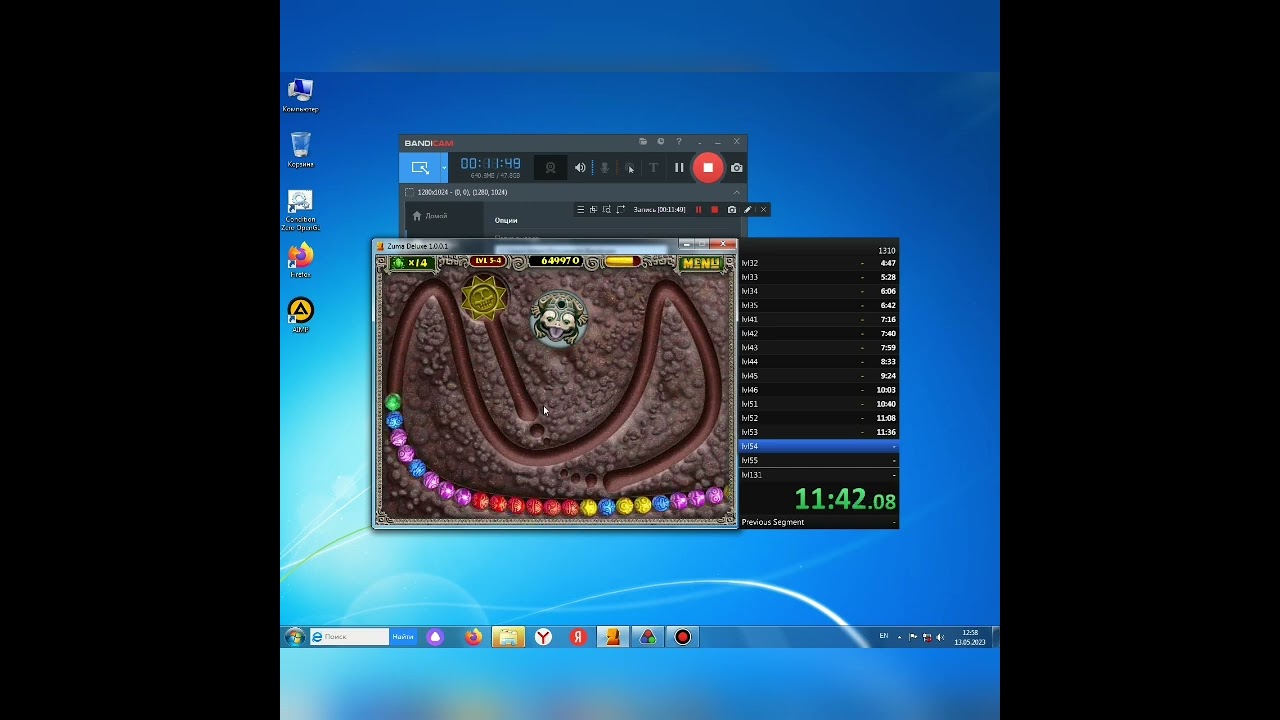Click the Zuma yellow progress bar
The width and height of the screenshot is (1280, 720).
pyautogui.click(x=622, y=261)
